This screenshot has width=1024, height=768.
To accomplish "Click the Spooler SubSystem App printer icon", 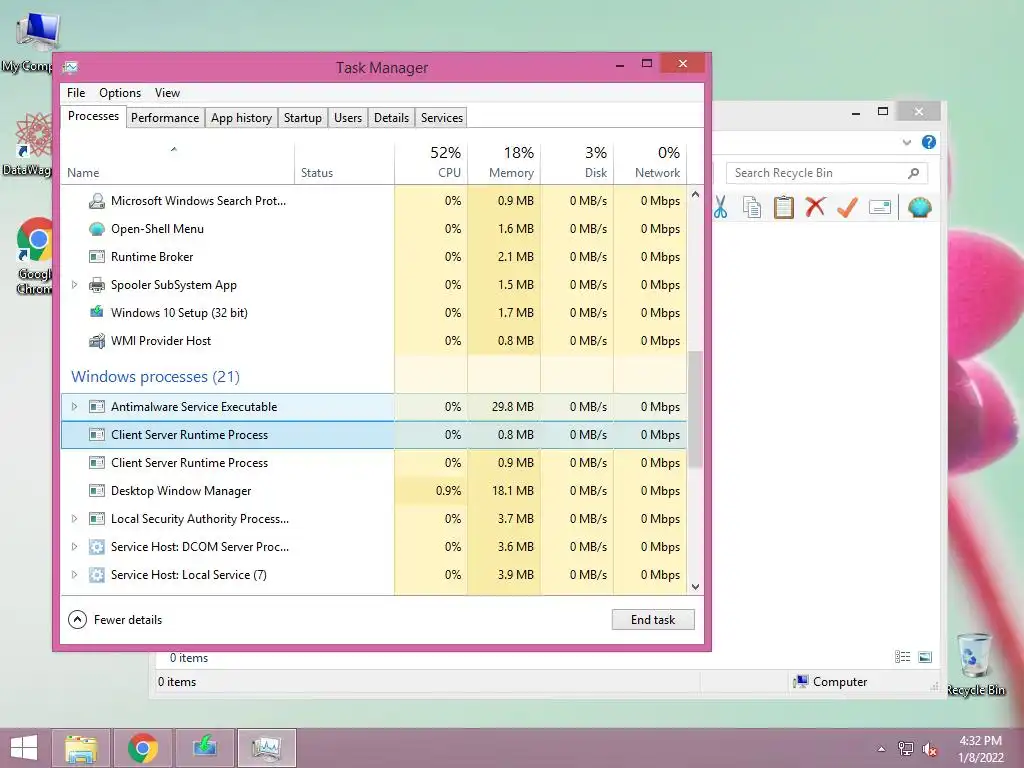I will coord(97,285).
